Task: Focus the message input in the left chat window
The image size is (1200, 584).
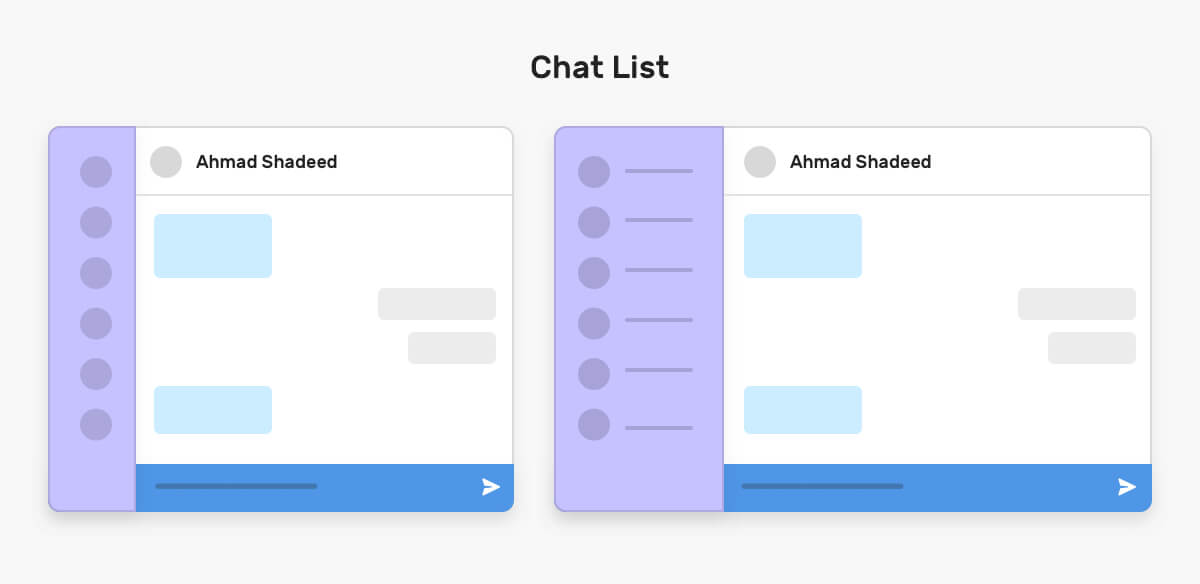Action: coord(236,487)
